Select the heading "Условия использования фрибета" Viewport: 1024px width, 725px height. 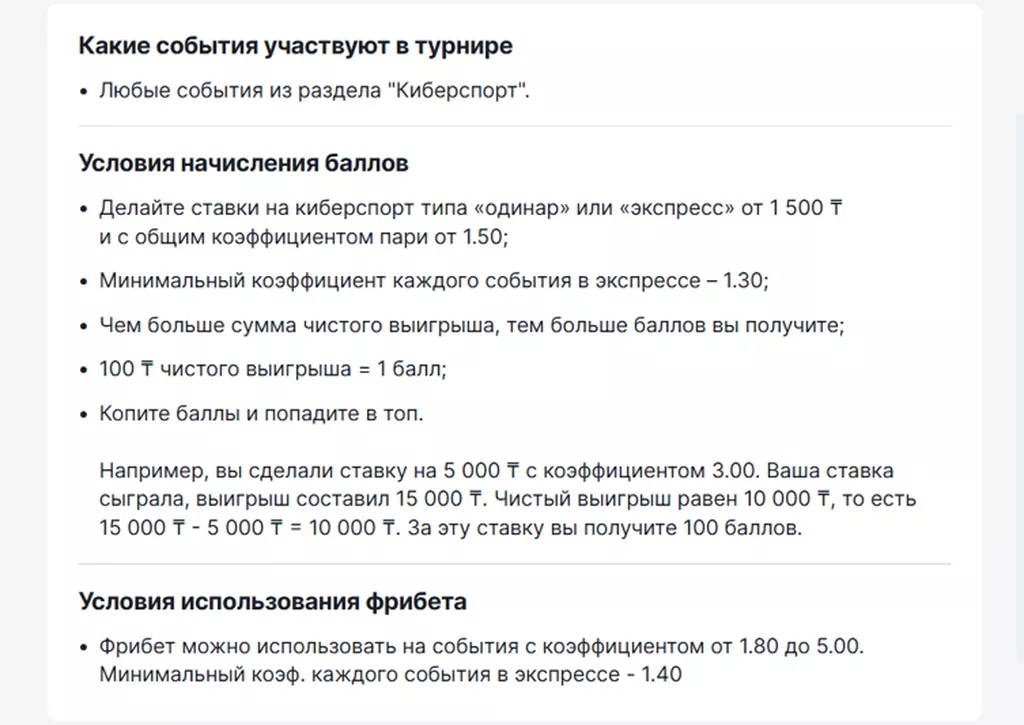click(x=273, y=602)
